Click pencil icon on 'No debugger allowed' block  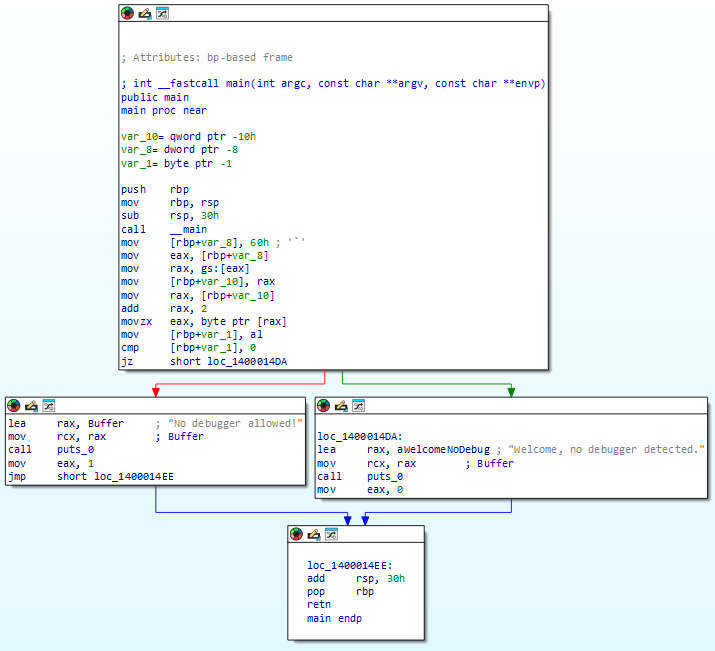[x=31, y=405]
